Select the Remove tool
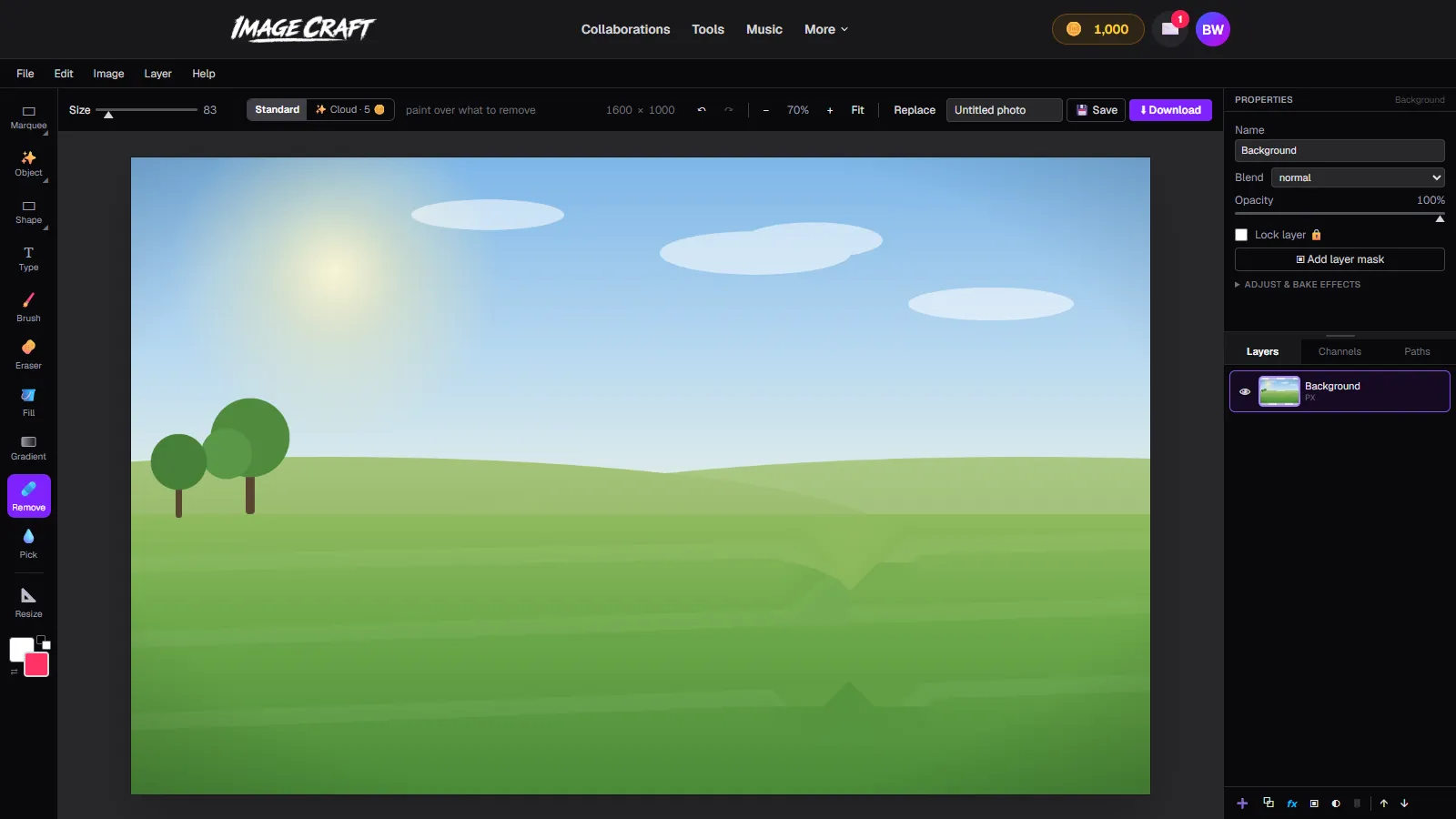This screenshot has height=819, width=1456. tap(28, 496)
